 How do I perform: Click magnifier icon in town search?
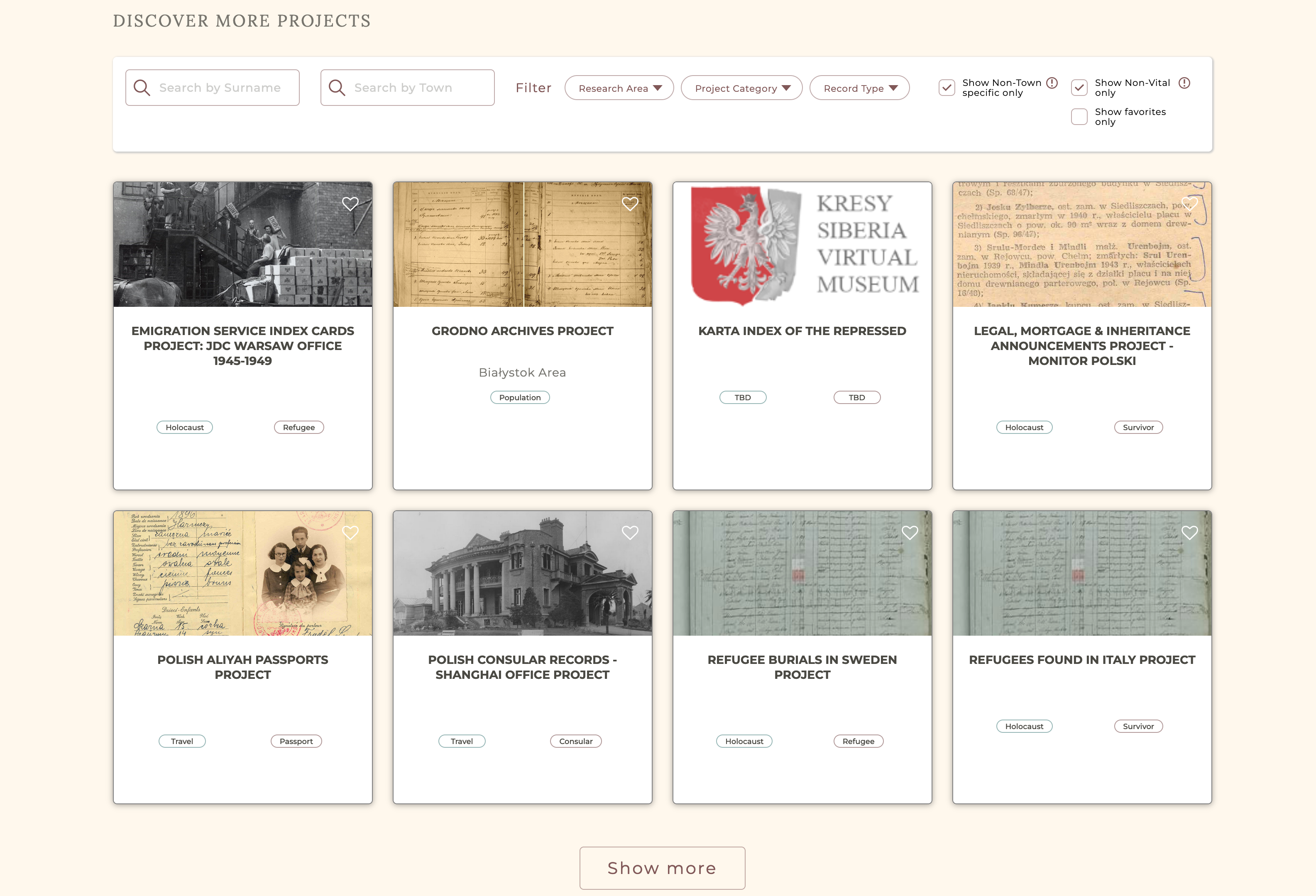337,88
